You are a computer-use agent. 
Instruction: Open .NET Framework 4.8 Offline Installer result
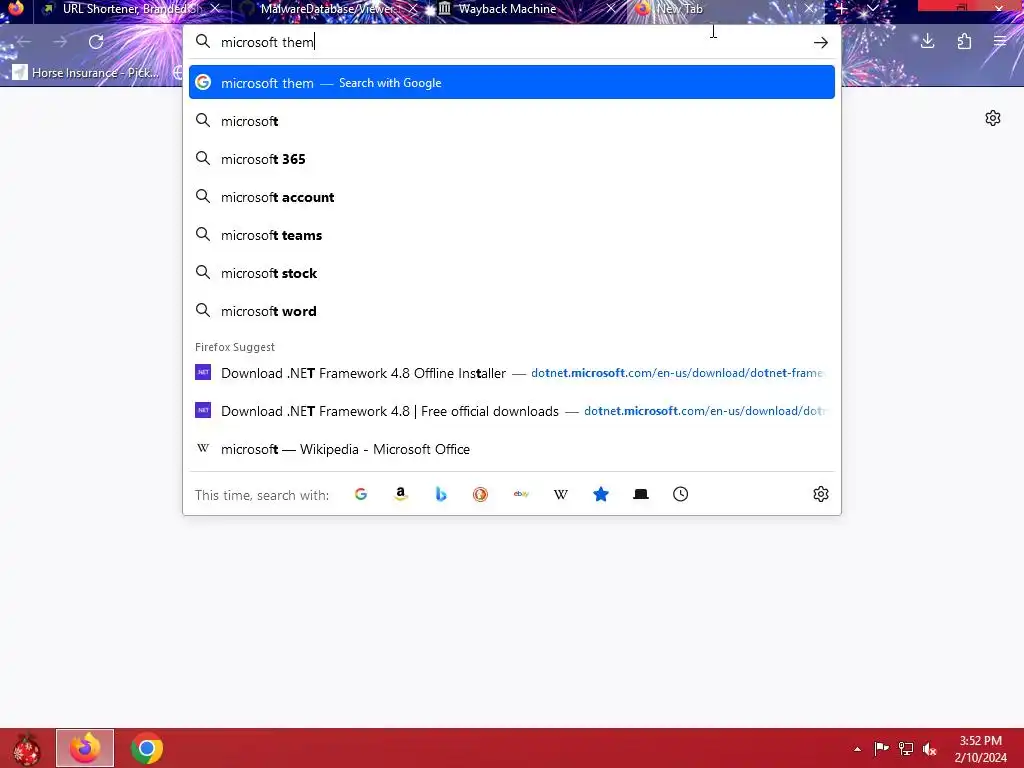click(x=512, y=373)
